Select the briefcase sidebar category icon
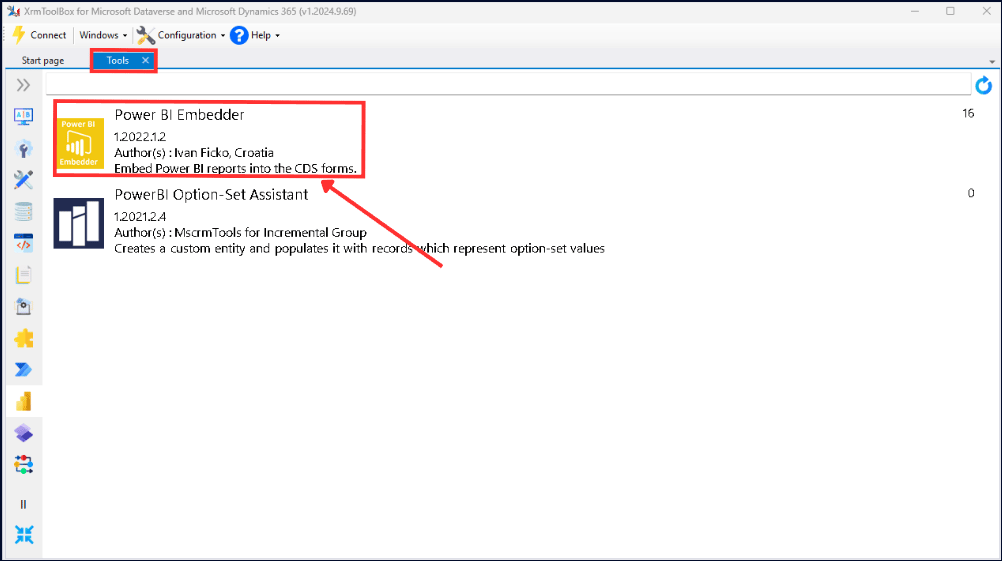Viewport: 1002px width, 561px height. click(24, 307)
